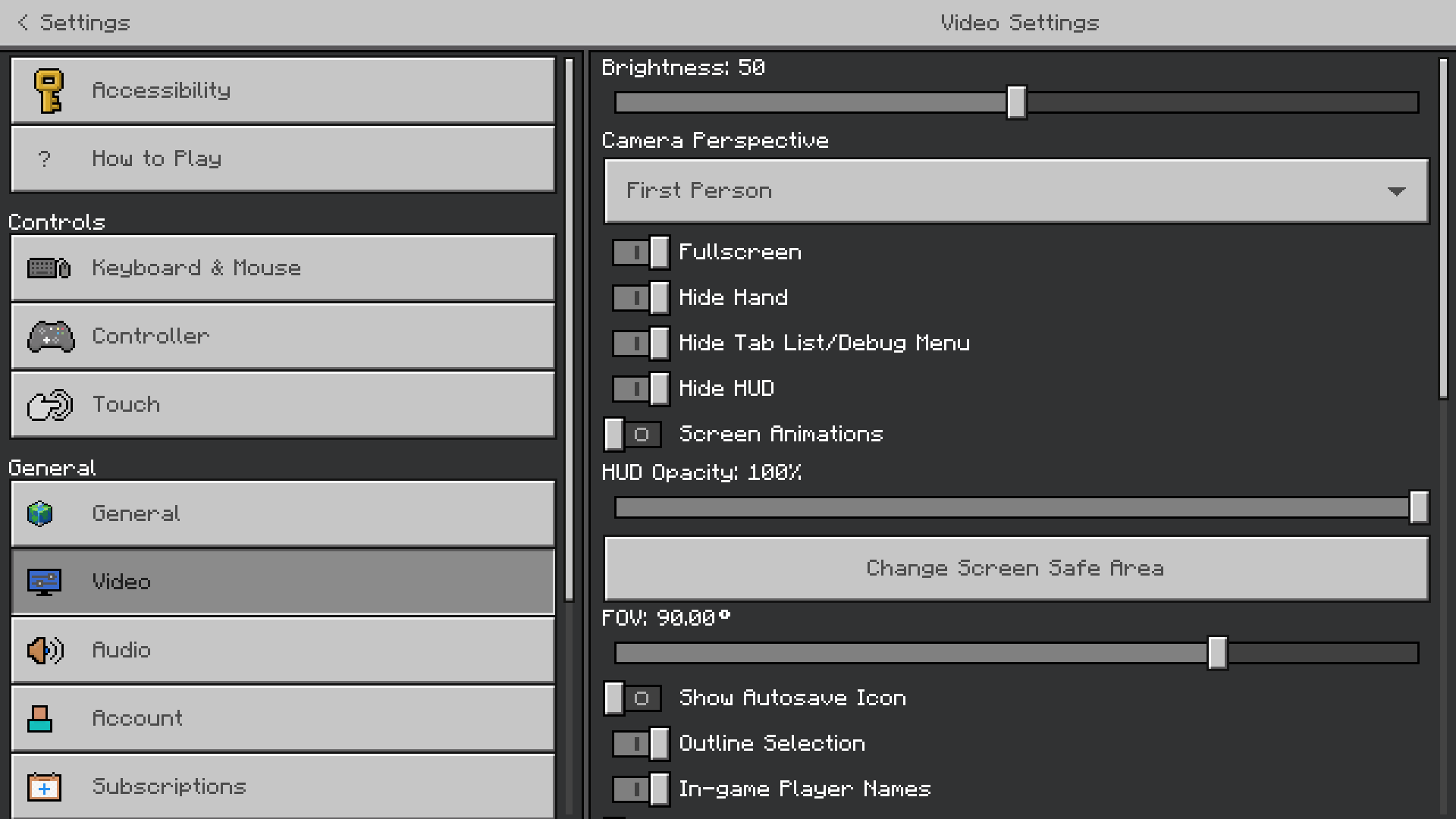Click the First Person dropdown arrow
The height and width of the screenshot is (819, 1456).
1396,191
